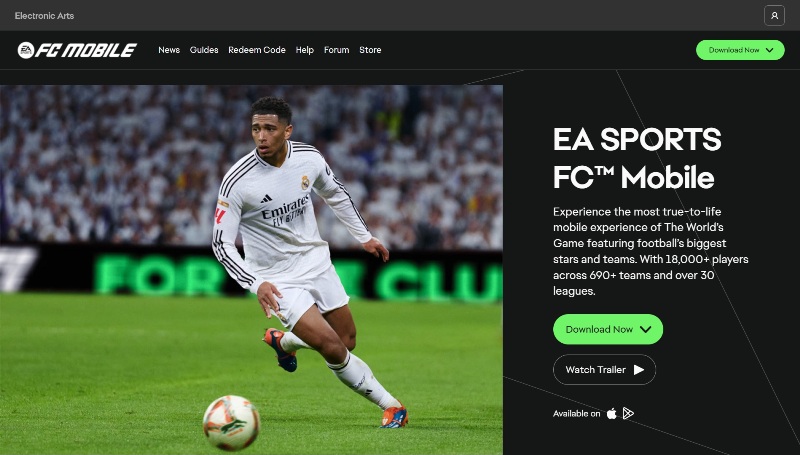Open the user account profile icon
Screen dimensions: 800x455
tap(774, 15)
